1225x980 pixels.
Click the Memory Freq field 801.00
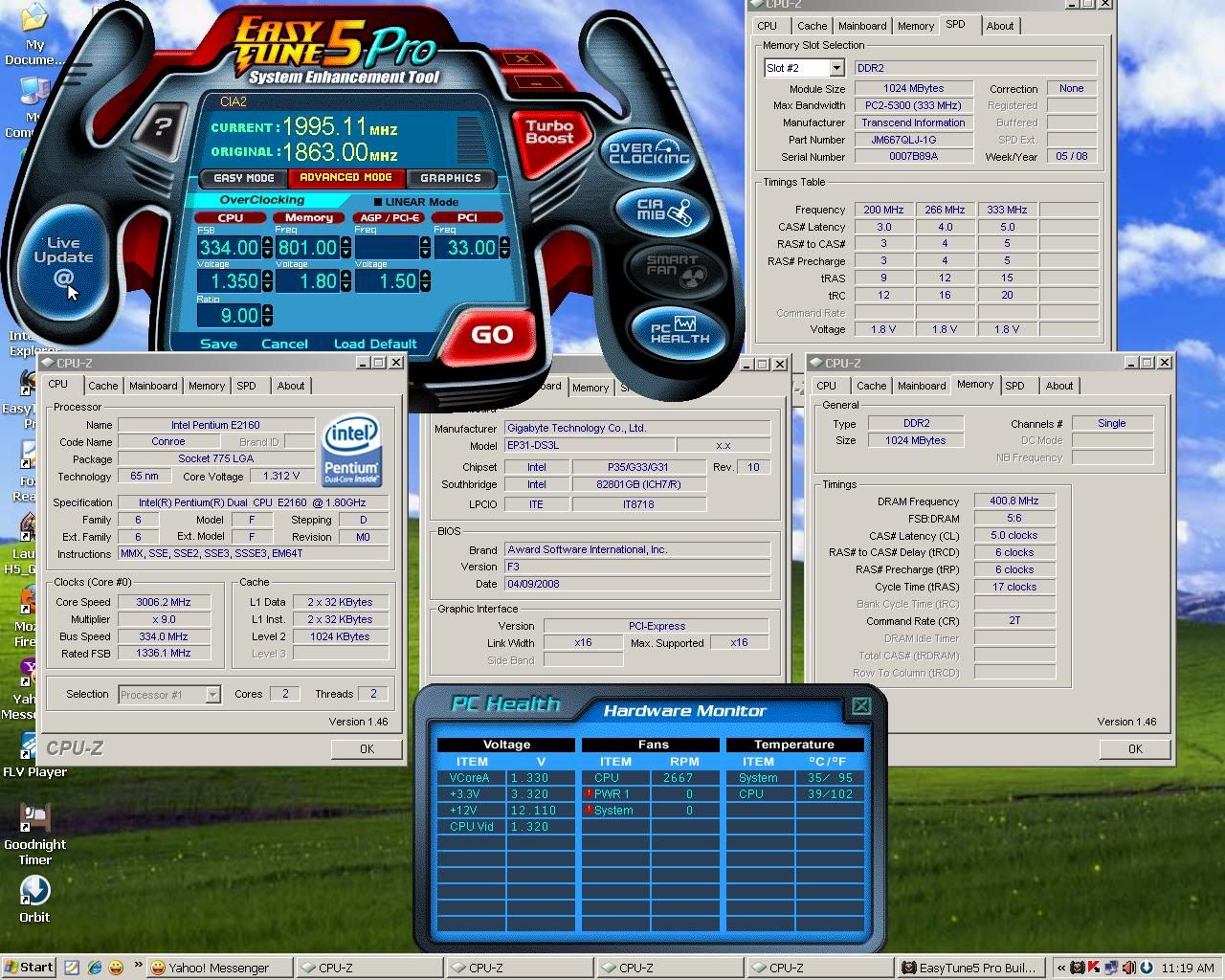(307, 247)
